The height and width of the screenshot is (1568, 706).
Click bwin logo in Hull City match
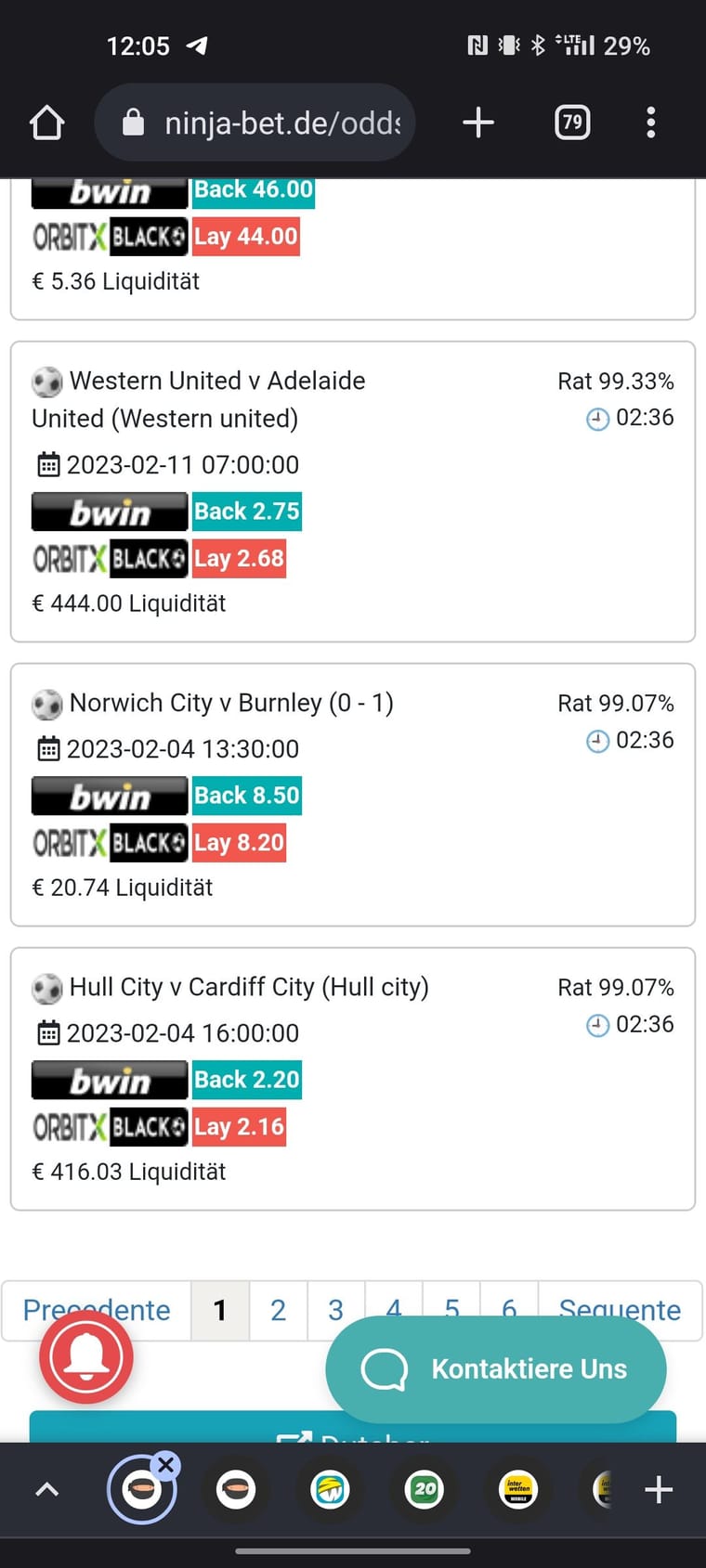[110, 1081]
